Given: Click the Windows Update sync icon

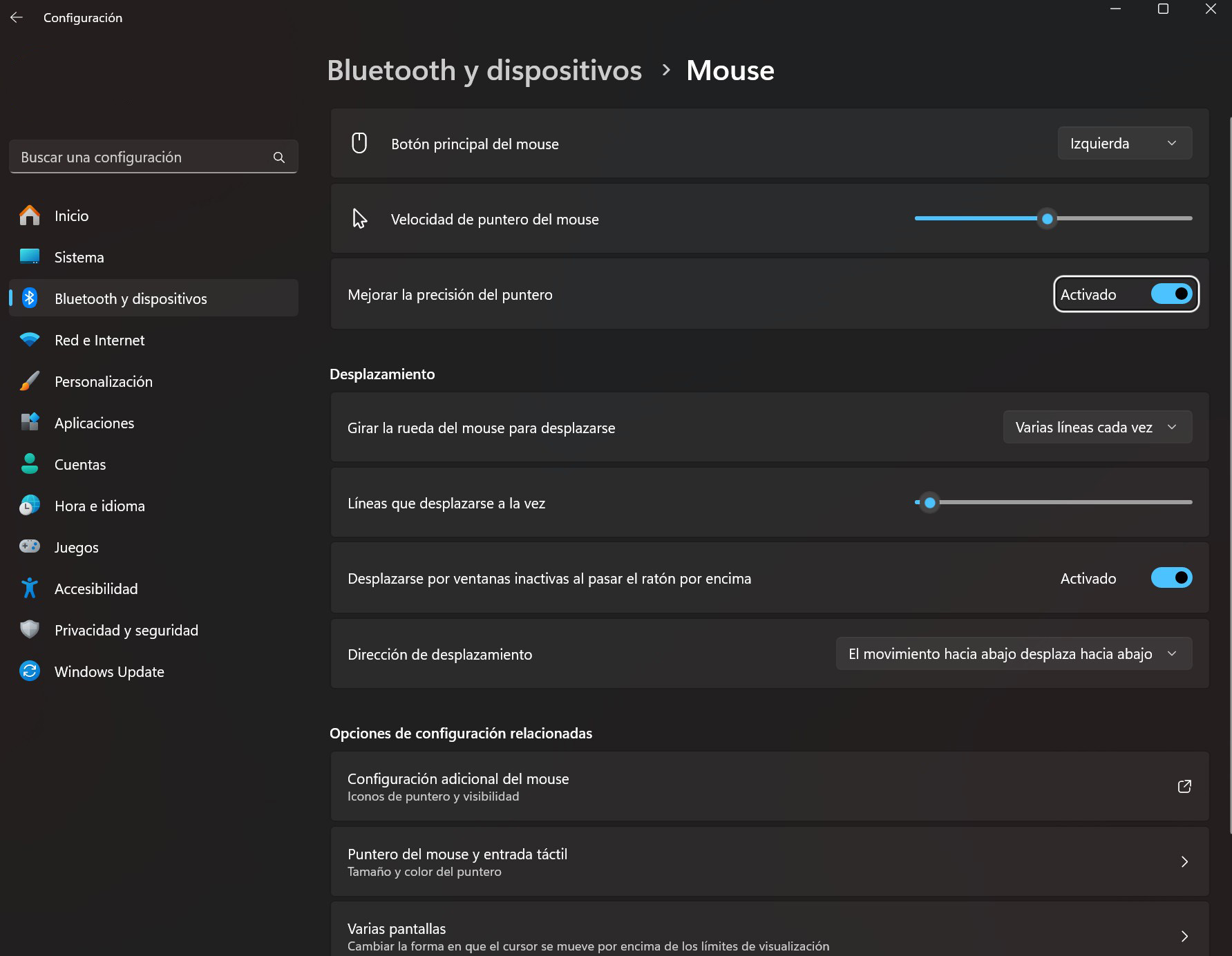Looking at the screenshot, I should coord(30,671).
